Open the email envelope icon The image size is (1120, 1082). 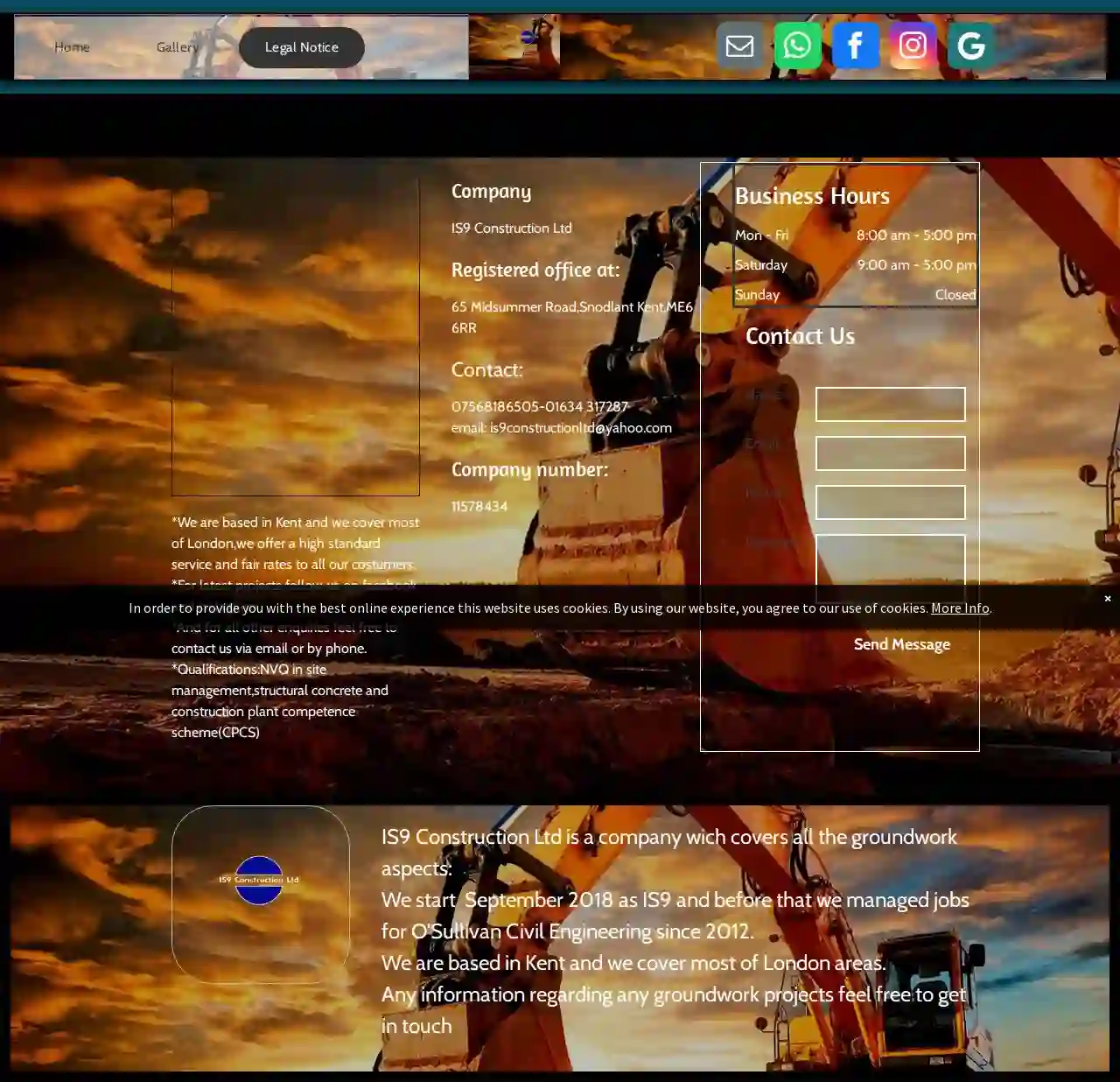[x=740, y=46]
